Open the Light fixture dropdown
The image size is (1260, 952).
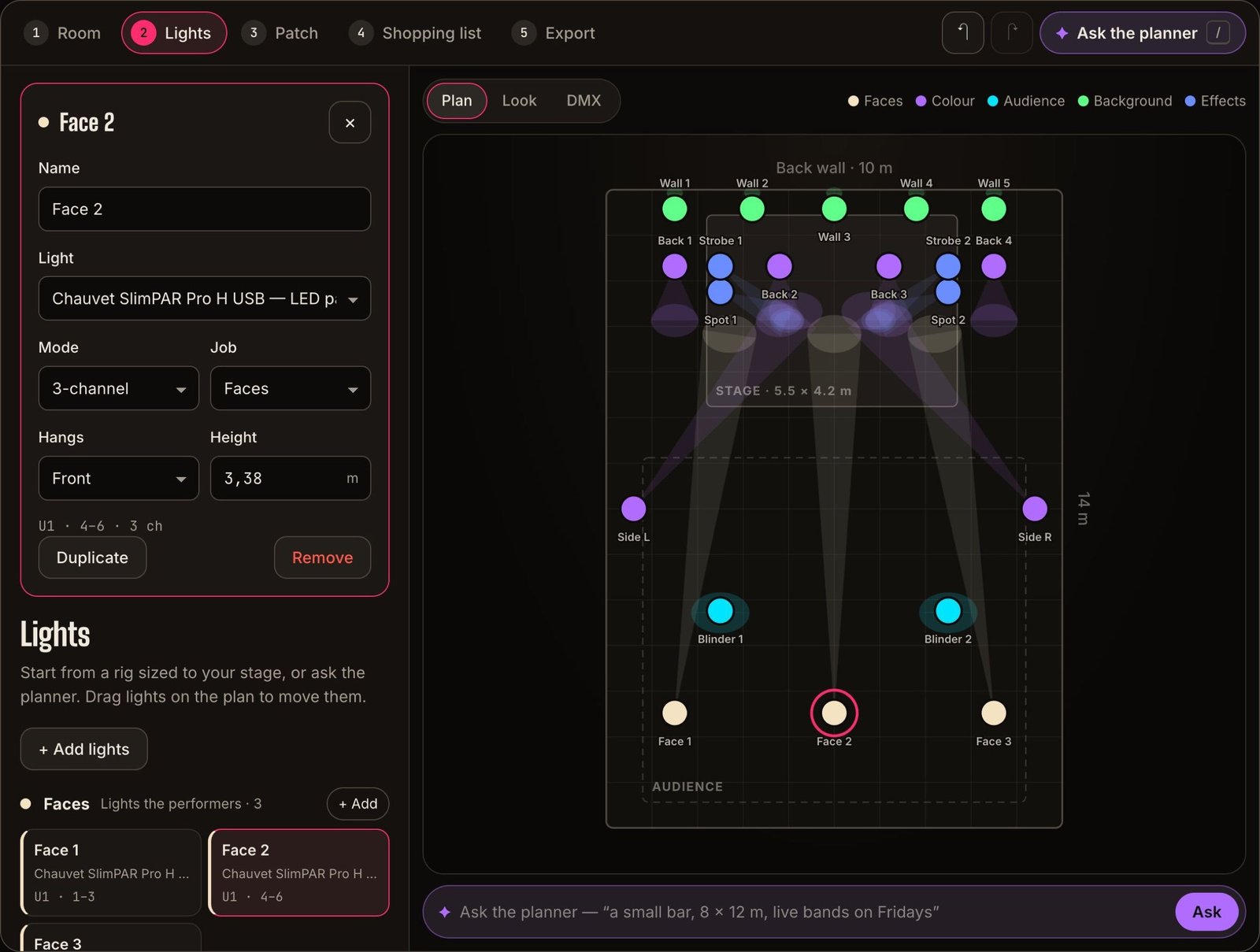coord(205,298)
